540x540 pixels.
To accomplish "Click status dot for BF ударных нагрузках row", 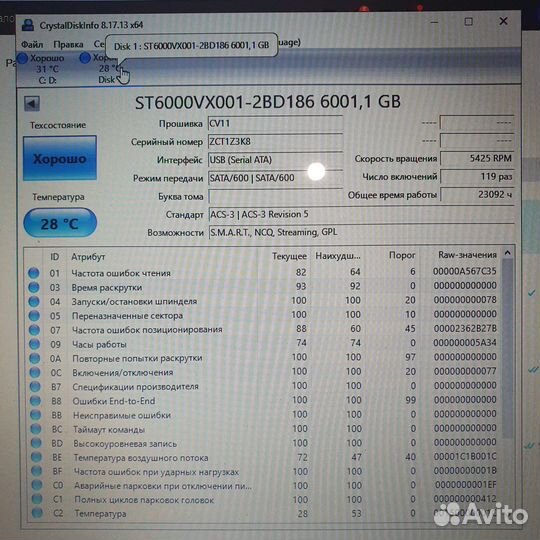I will point(37,472).
